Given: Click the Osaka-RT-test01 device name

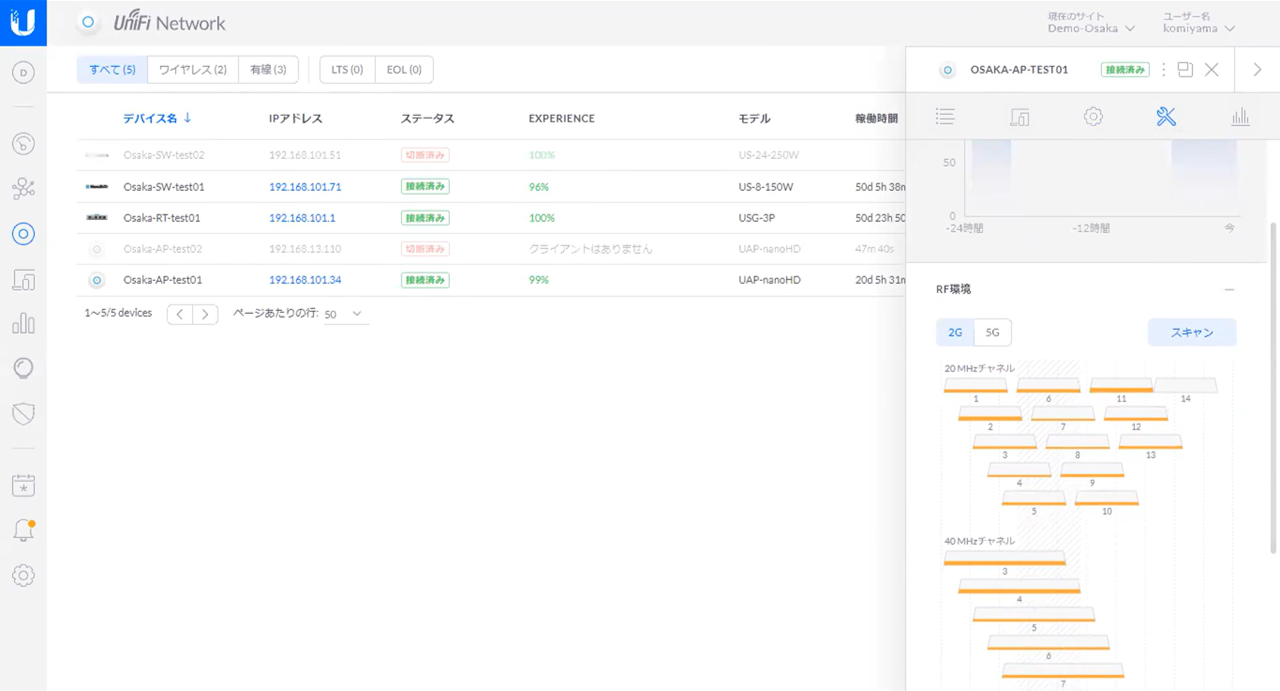Looking at the screenshot, I should tap(162, 218).
